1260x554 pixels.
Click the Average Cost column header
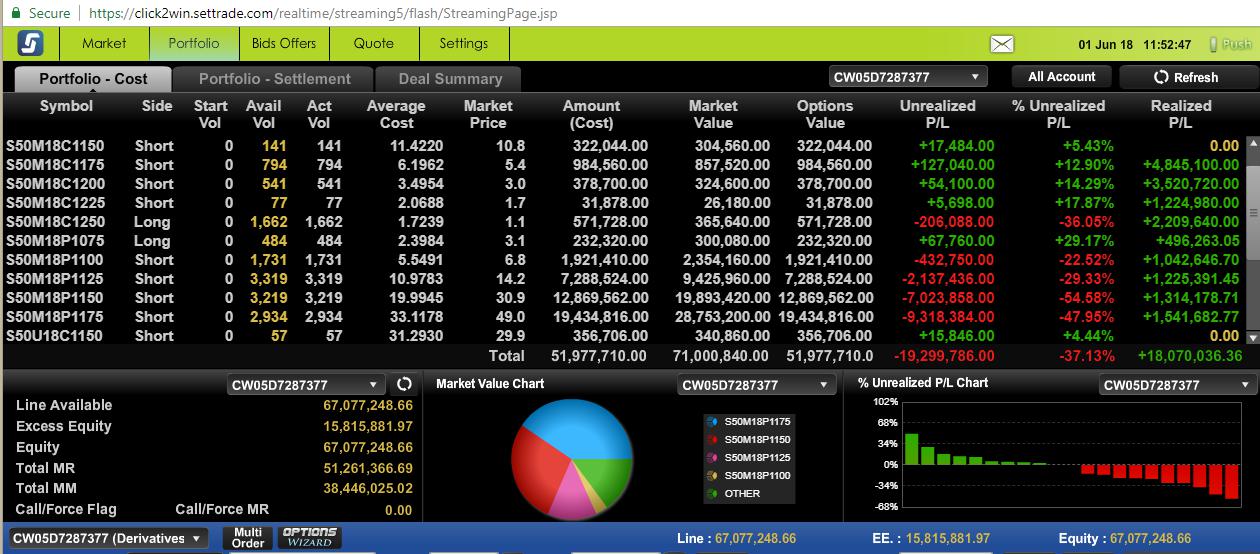click(396, 114)
